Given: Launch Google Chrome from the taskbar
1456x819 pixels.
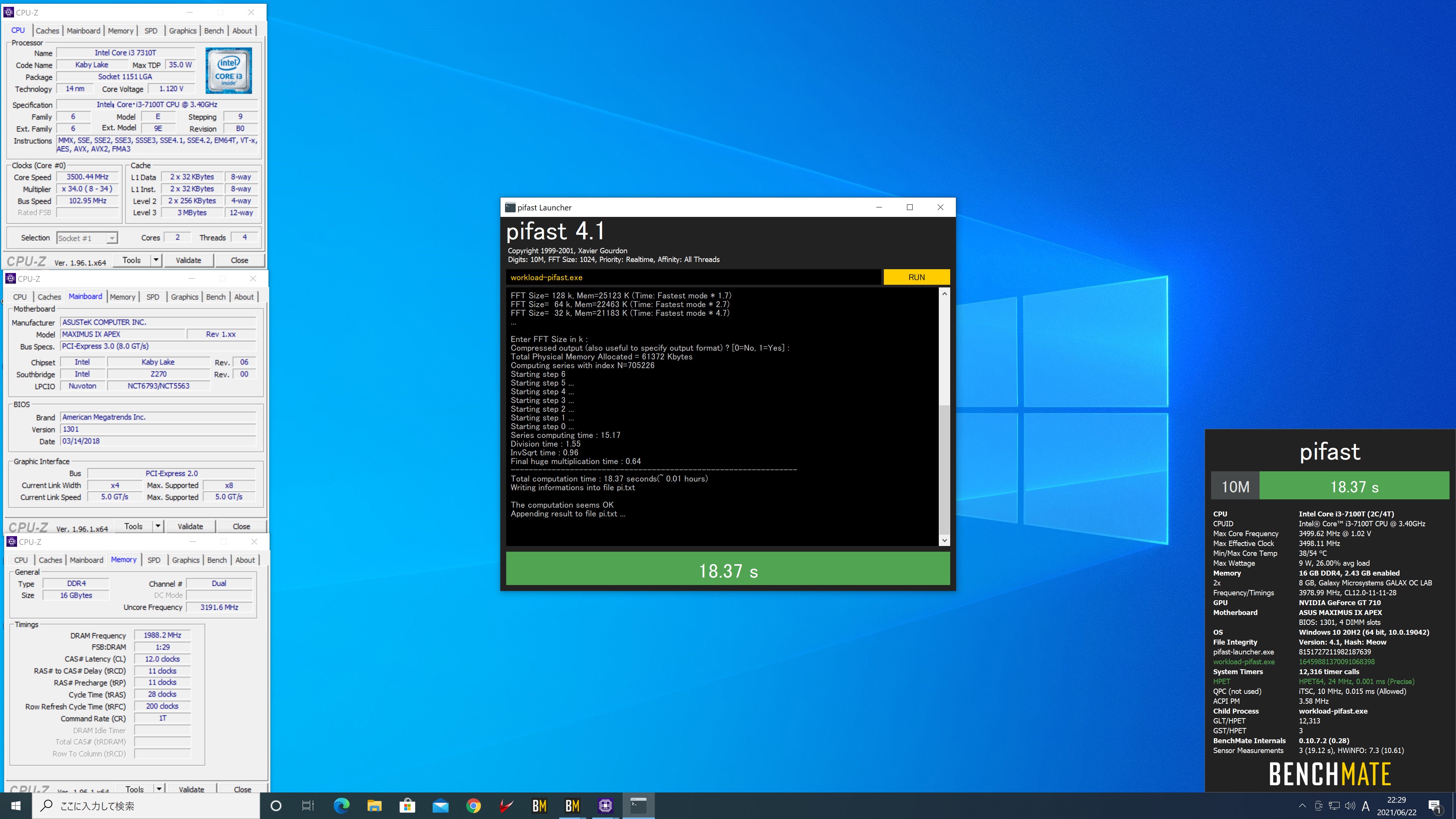Looking at the screenshot, I should pyautogui.click(x=474, y=805).
